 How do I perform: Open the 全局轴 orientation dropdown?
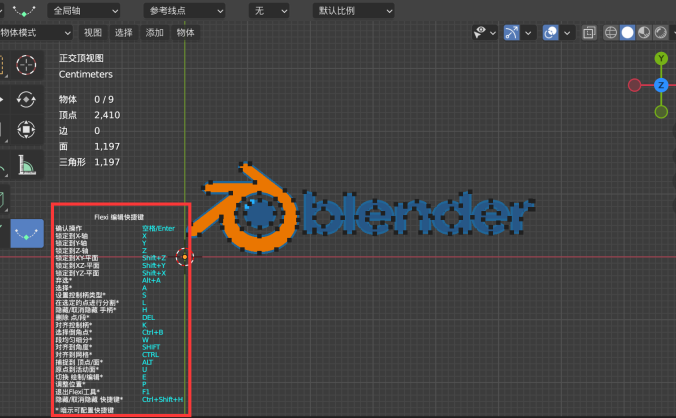84,11
